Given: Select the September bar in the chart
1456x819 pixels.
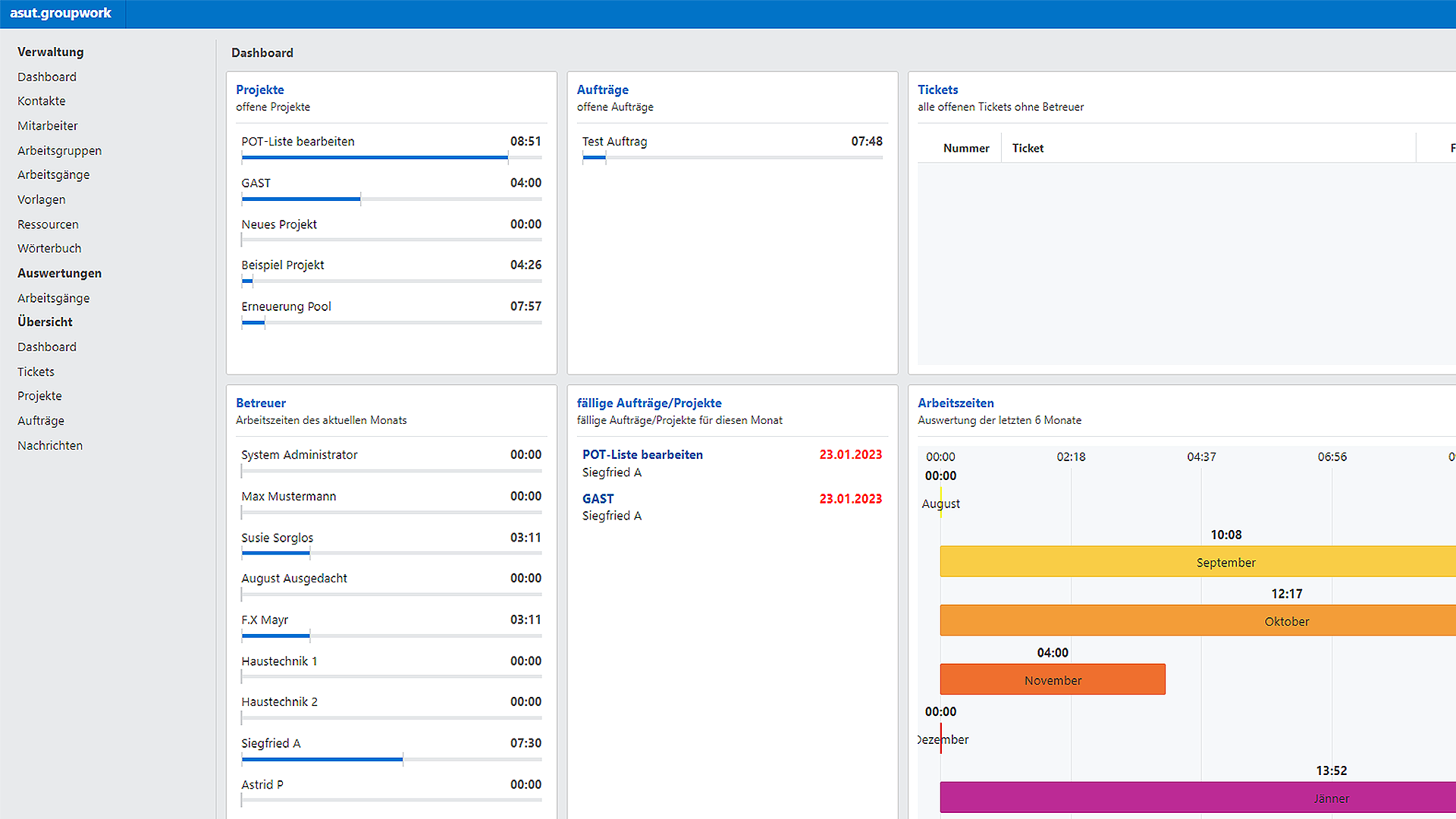Looking at the screenshot, I should pyautogui.click(x=1225, y=562).
